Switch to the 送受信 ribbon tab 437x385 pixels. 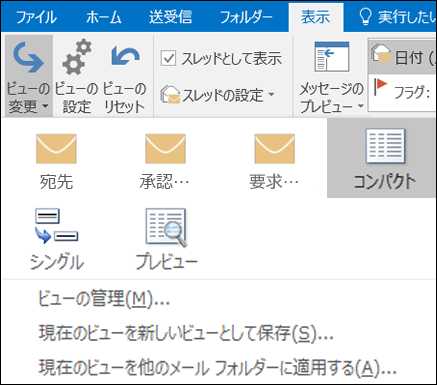(x=171, y=17)
